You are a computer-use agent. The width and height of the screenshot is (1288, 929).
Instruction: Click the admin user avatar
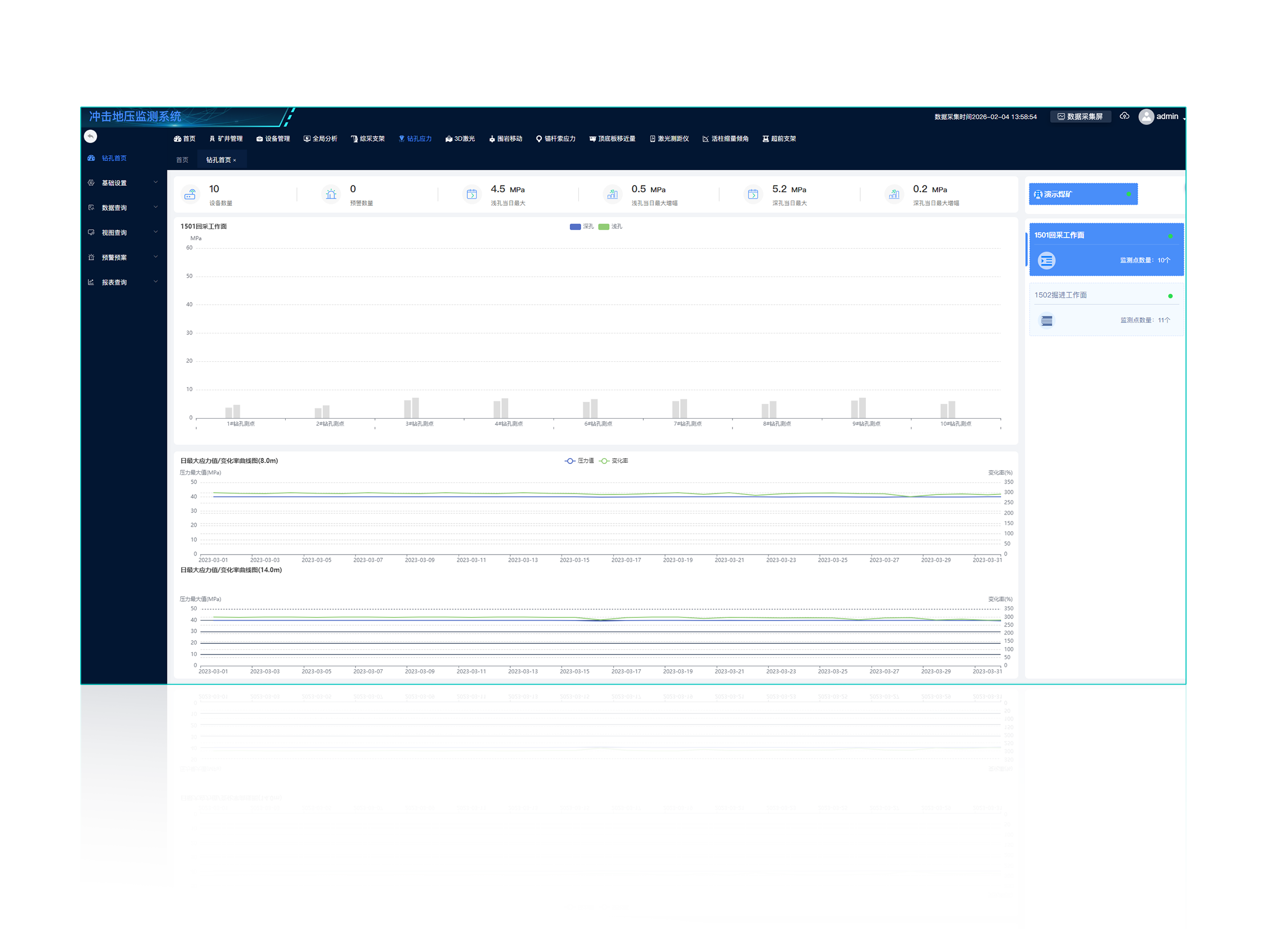coord(1146,116)
